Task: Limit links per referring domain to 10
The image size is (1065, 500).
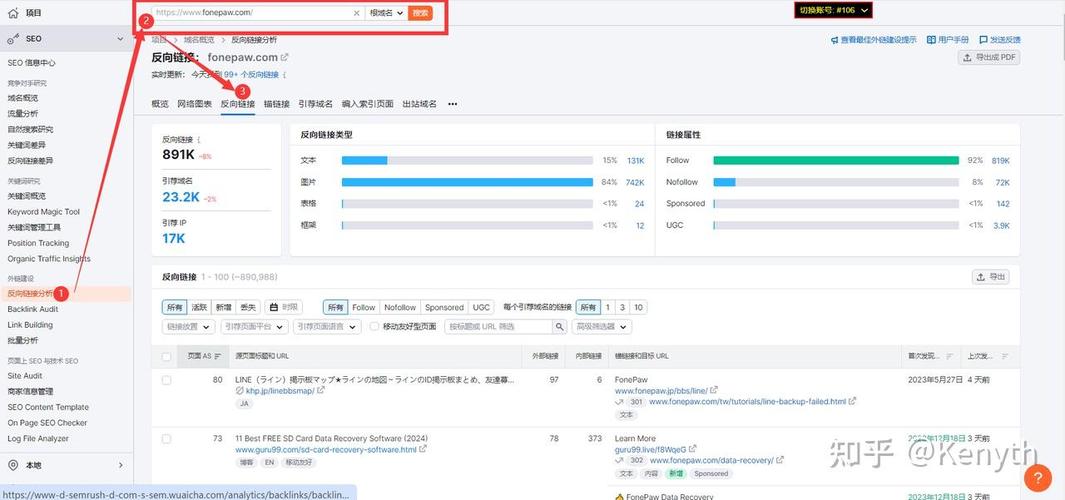Action: point(638,307)
